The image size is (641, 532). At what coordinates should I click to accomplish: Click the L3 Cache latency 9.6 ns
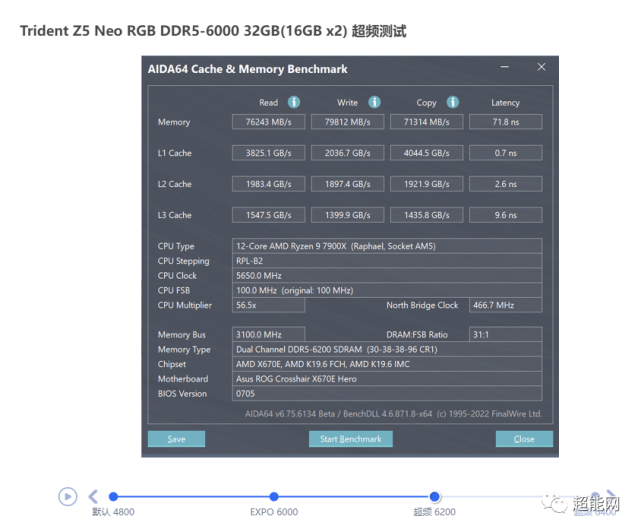pyautogui.click(x=506, y=215)
